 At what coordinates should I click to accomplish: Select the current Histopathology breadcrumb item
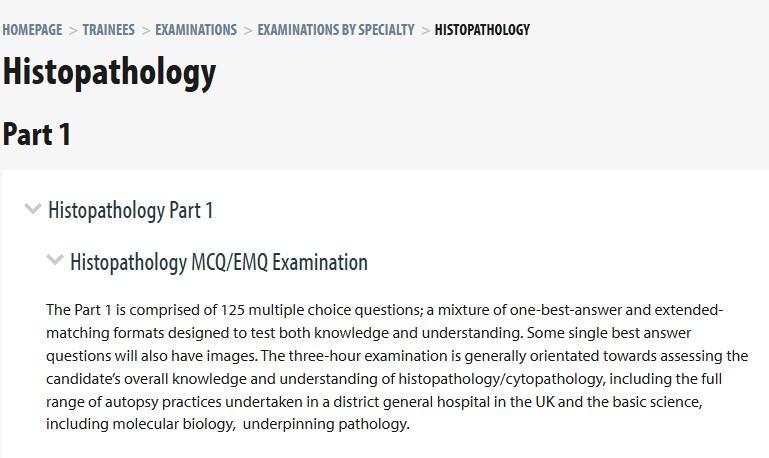click(x=482, y=30)
